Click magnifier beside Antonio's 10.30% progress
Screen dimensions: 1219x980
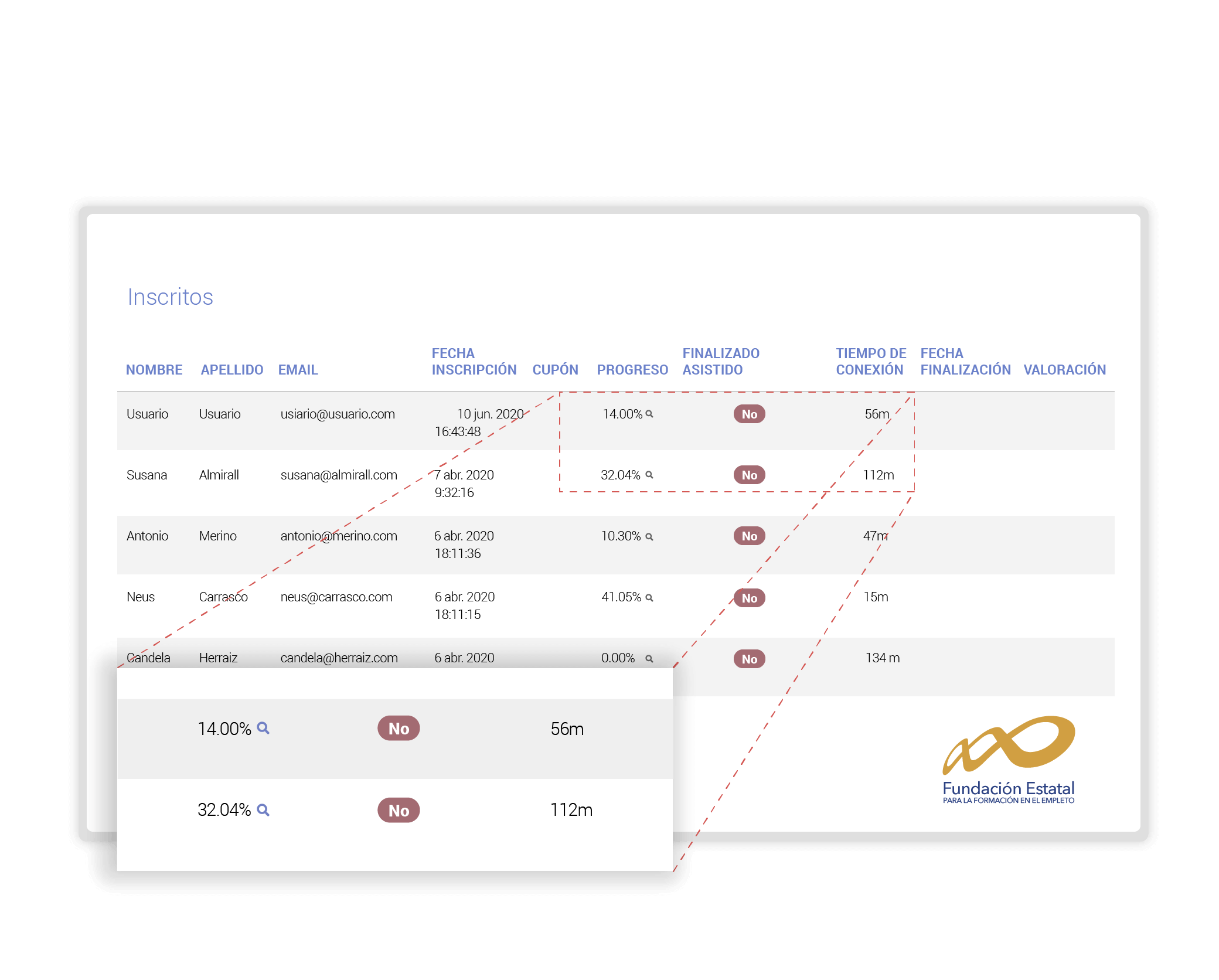649,536
